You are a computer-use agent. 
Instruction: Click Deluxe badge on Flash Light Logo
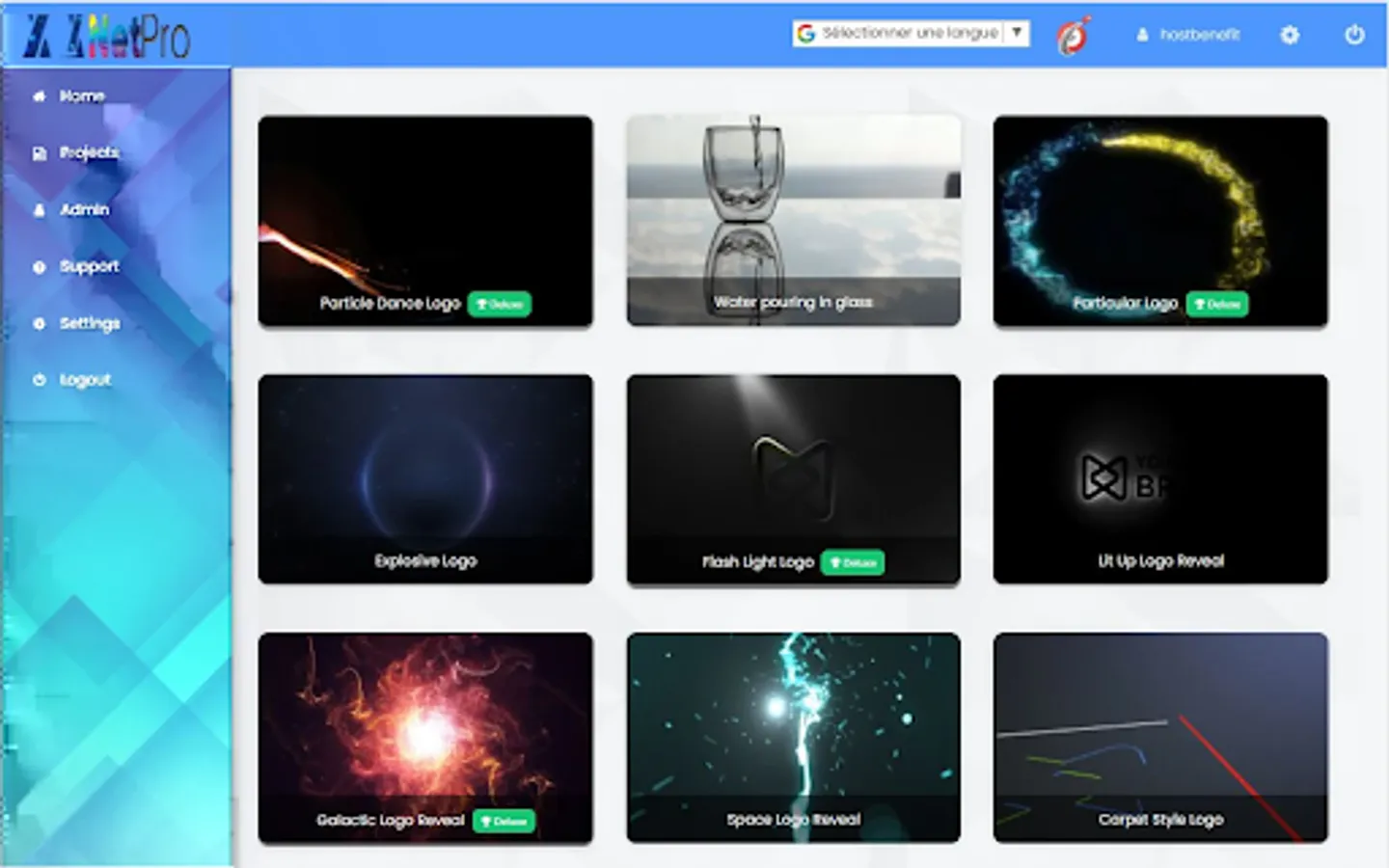tap(853, 562)
